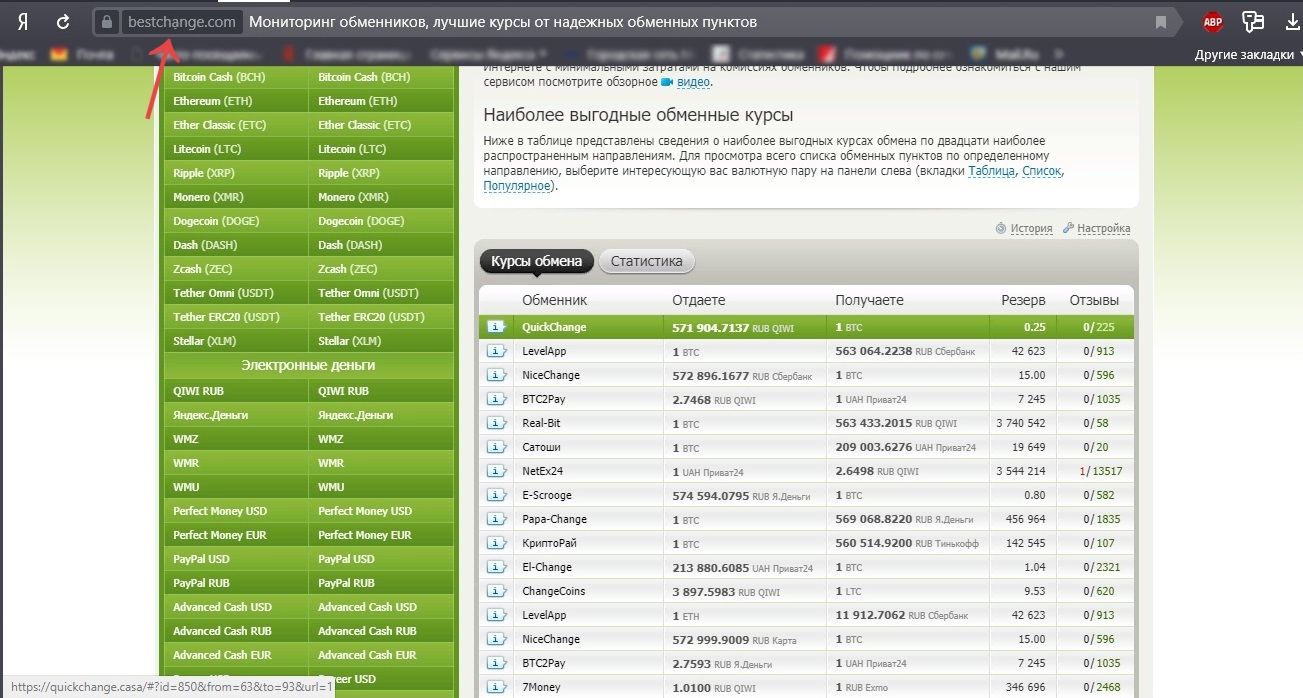
Task: Open the Yandex home button
Action: [21, 22]
